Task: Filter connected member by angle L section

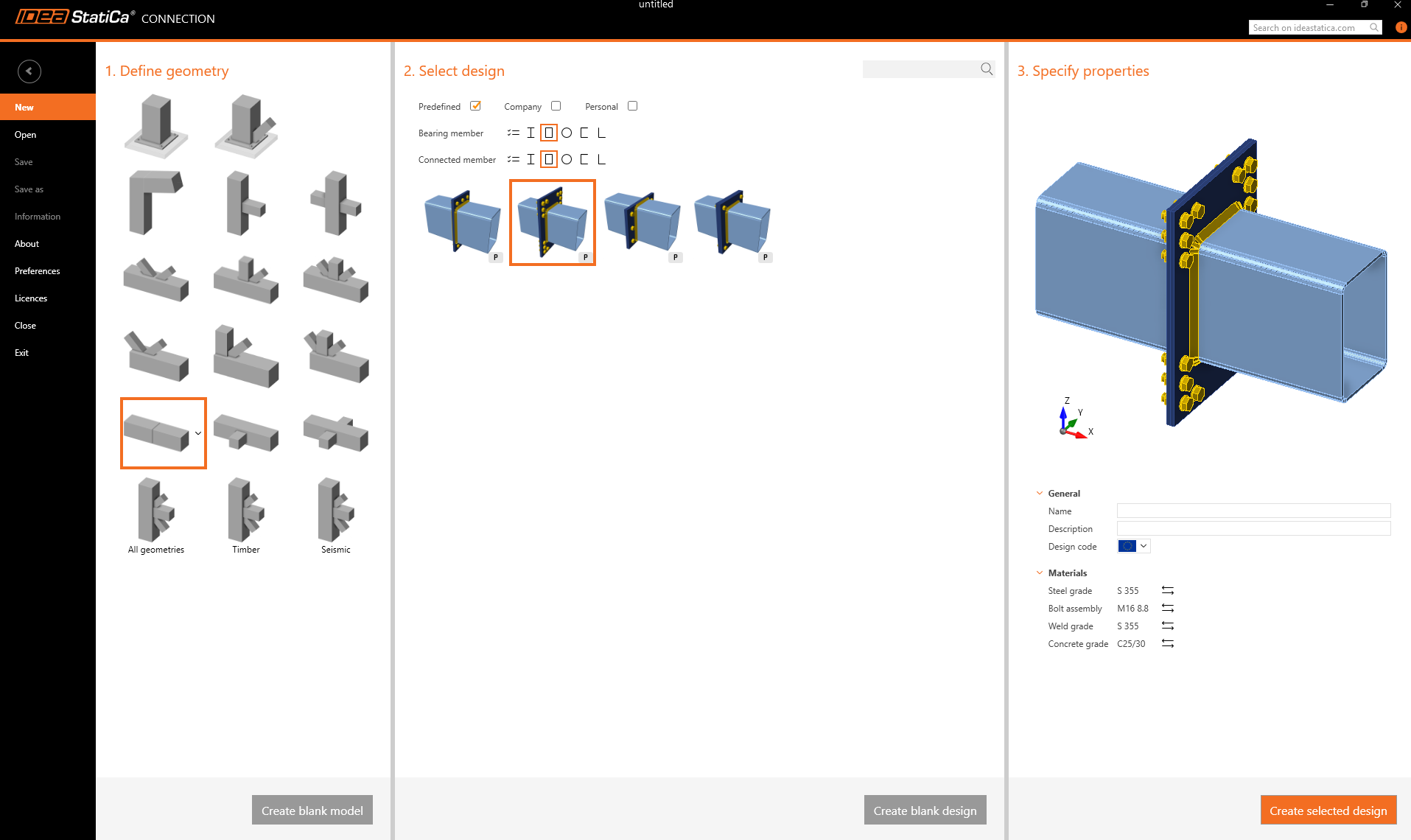Action: tap(602, 159)
